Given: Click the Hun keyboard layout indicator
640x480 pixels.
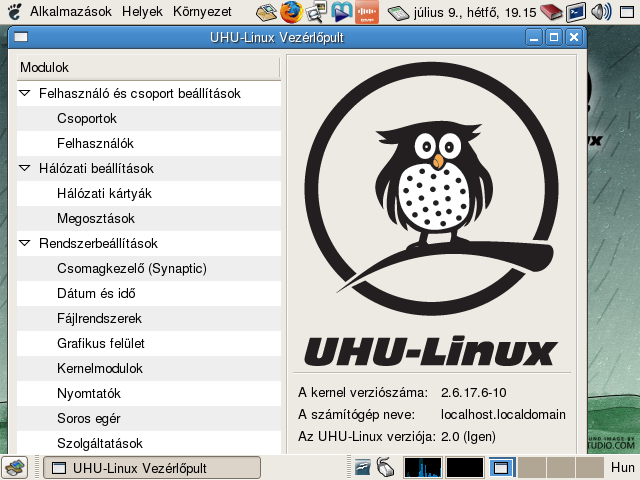Looking at the screenshot, I should point(622,467).
